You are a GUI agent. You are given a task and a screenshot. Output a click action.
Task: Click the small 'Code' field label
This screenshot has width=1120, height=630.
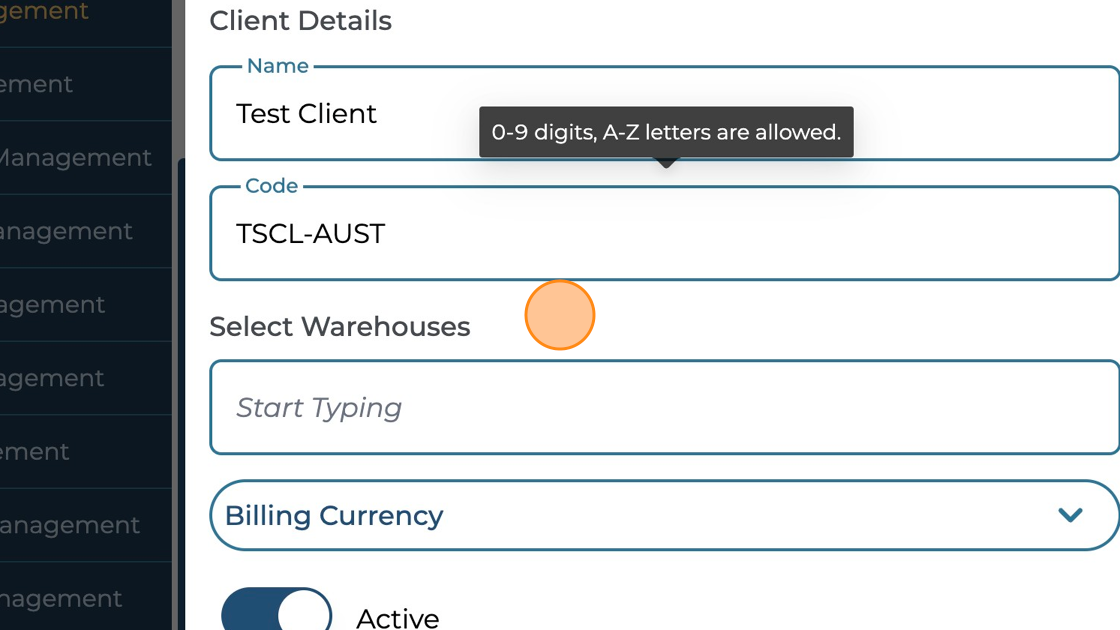coord(271,186)
